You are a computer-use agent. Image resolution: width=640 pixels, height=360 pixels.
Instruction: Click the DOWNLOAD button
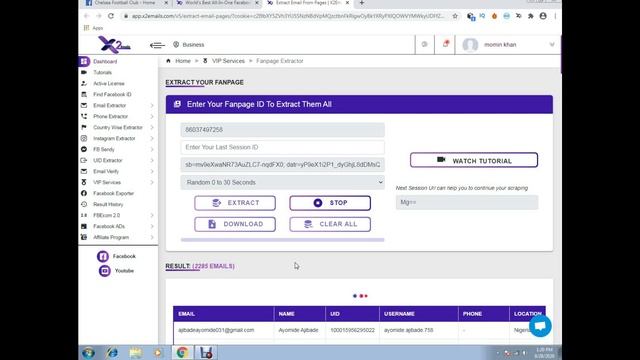point(235,224)
